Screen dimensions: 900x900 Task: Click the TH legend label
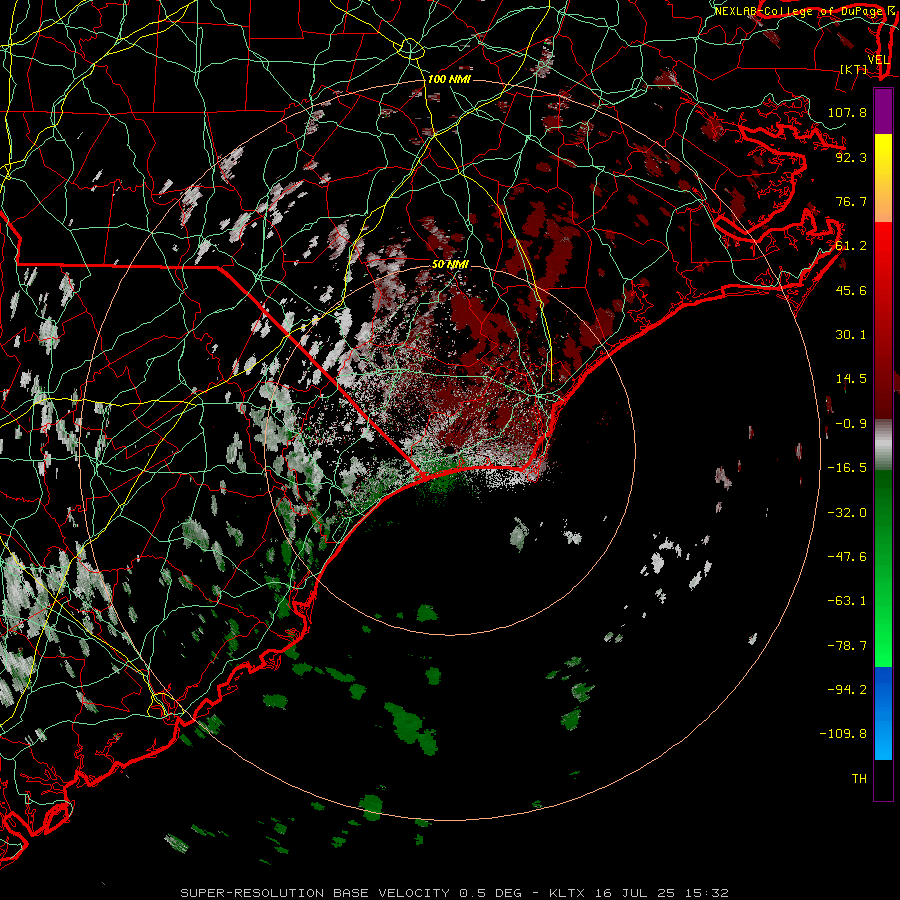pyautogui.click(x=859, y=779)
